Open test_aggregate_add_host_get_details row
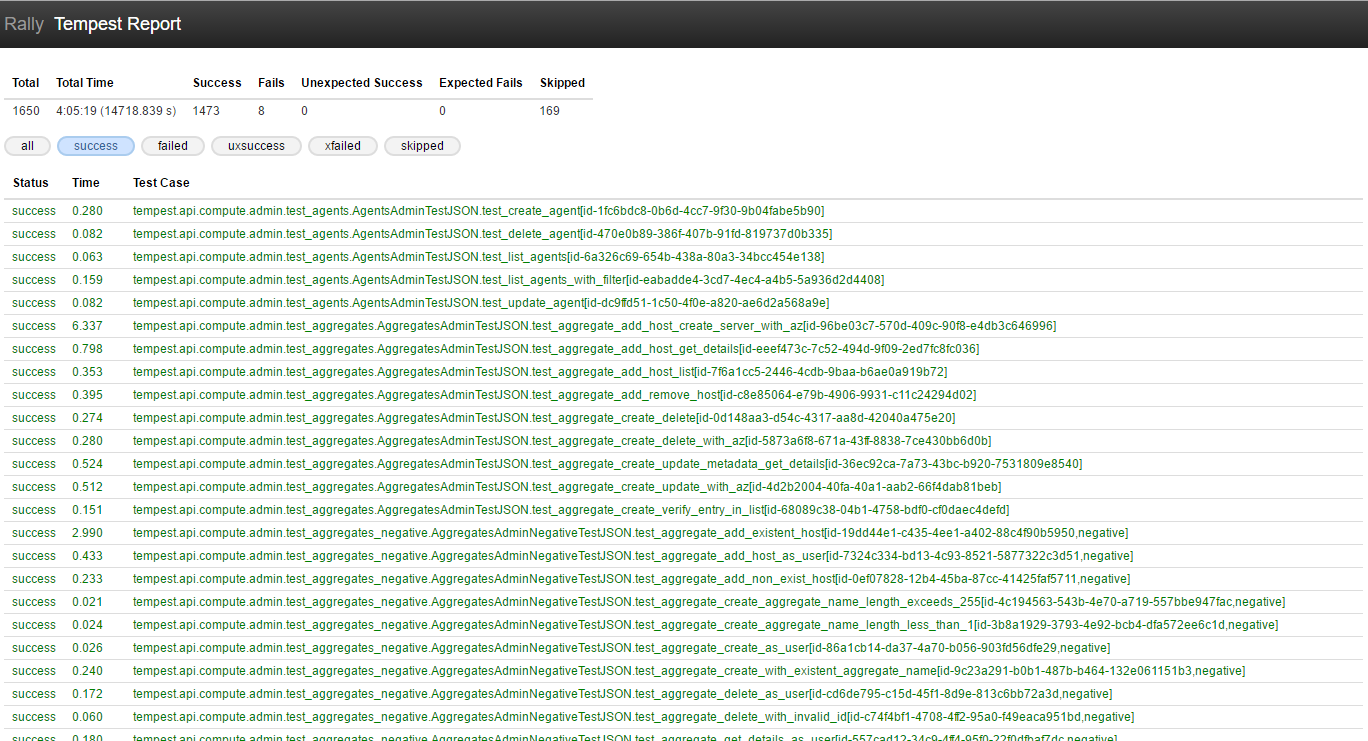 (x=683, y=349)
